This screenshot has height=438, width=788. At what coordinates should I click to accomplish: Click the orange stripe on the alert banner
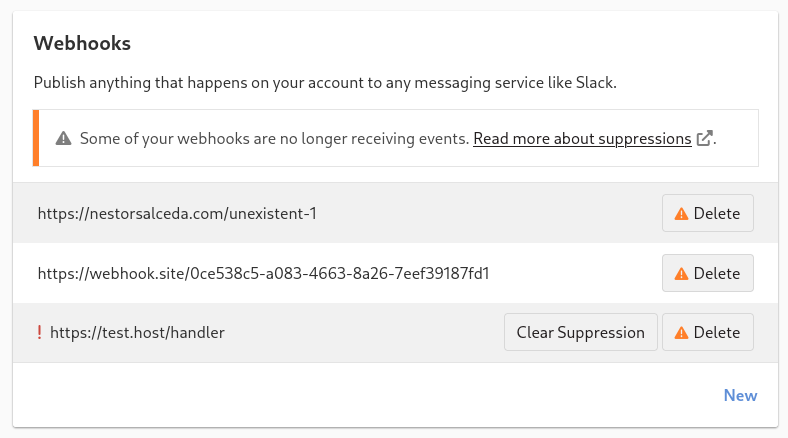pyautogui.click(x=36, y=138)
